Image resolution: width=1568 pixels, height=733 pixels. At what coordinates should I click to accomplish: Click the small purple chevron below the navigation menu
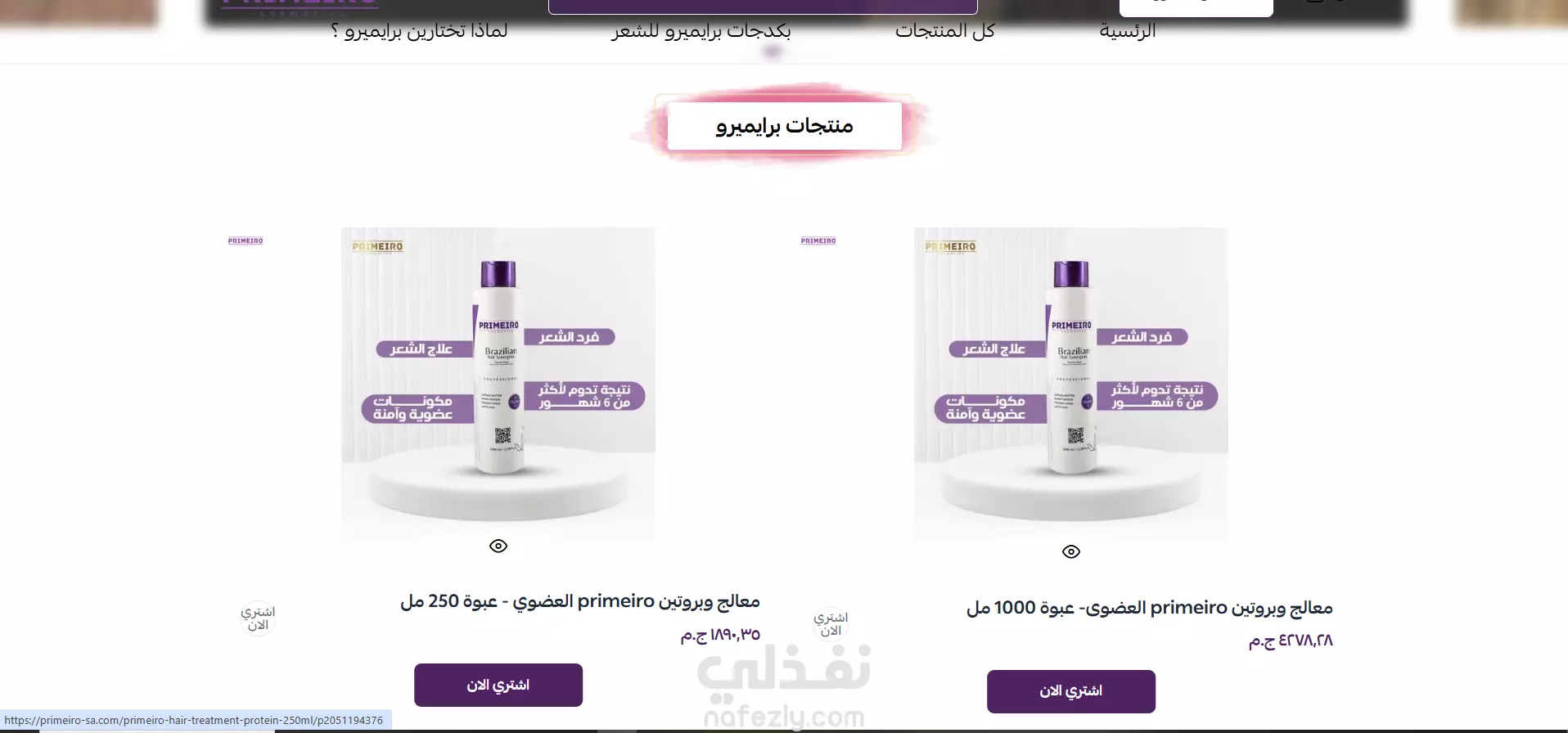(x=772, y=52)
